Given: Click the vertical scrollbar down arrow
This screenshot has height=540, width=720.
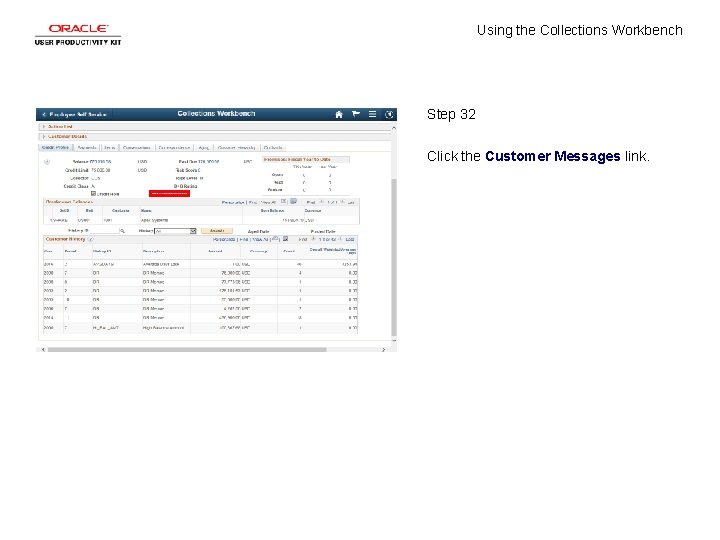Looking at the screenshot, I should pyautogui.click(x=394, y=341).
